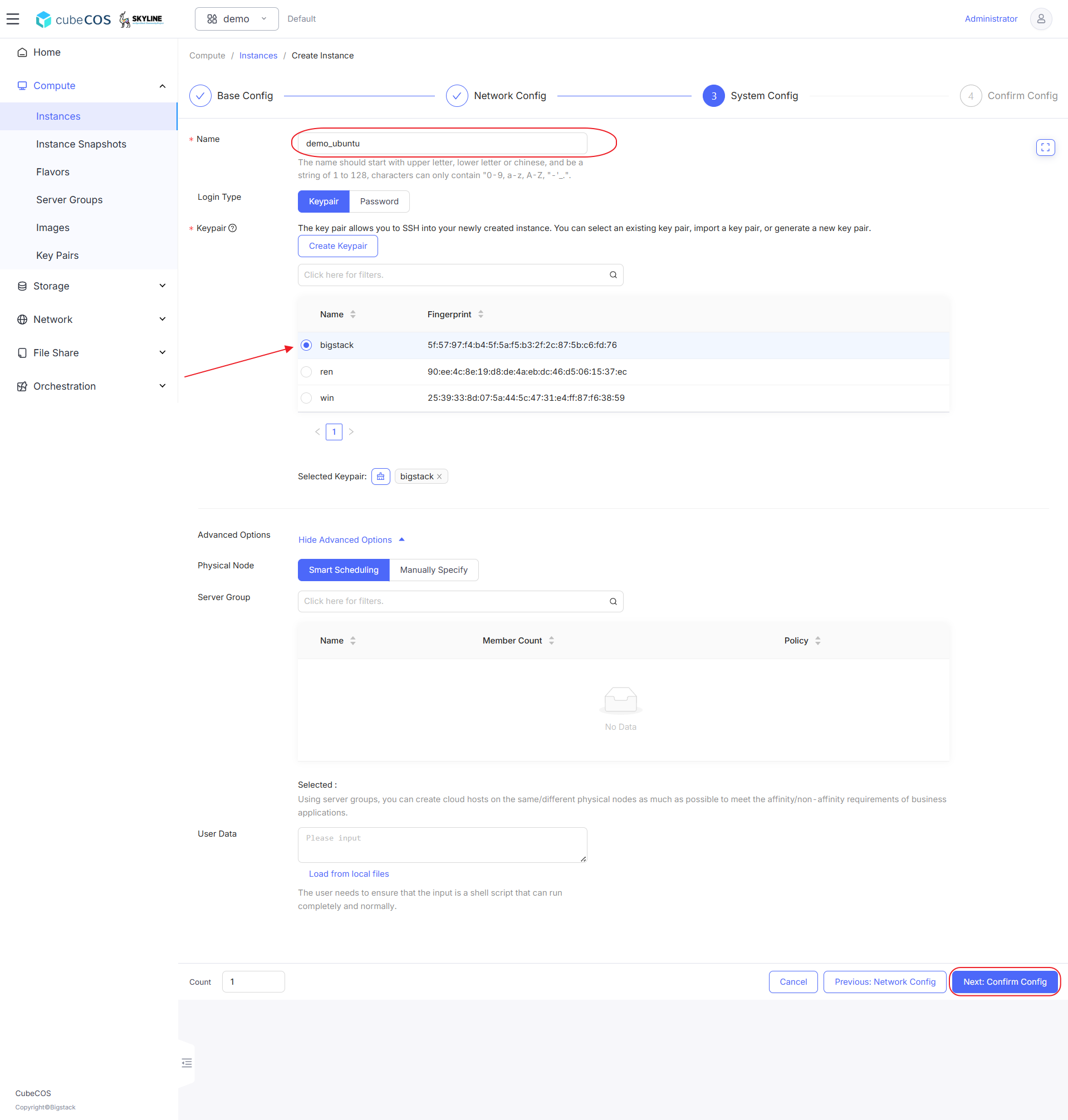1068x1120 pixels.
Task: Open Images in the sidebar
Action: pos(89,228)
